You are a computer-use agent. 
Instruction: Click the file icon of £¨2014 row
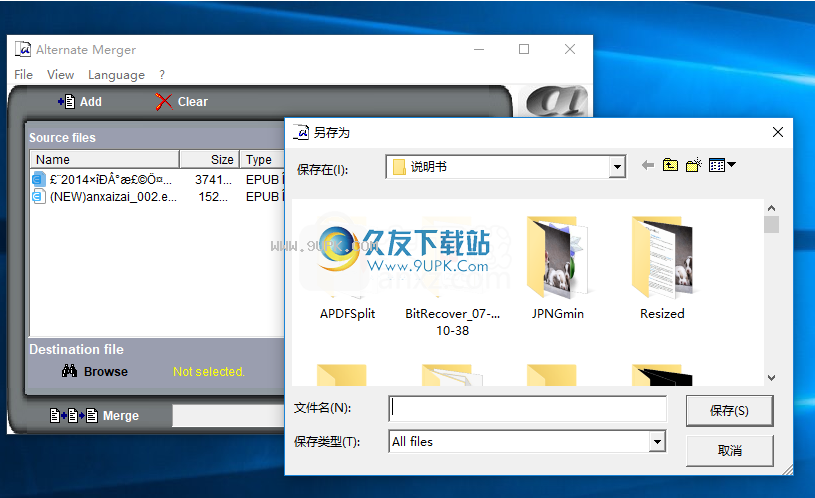click(x=39, y=179)
